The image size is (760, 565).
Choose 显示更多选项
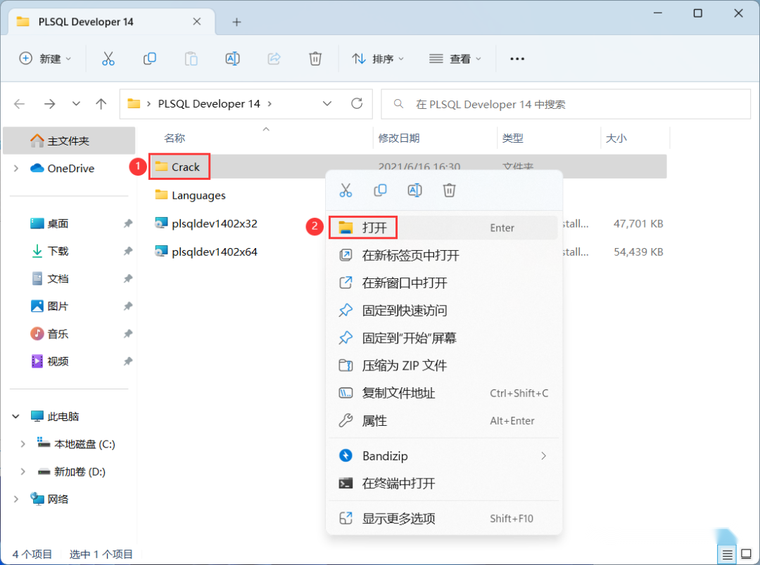[x=443, y=518]
